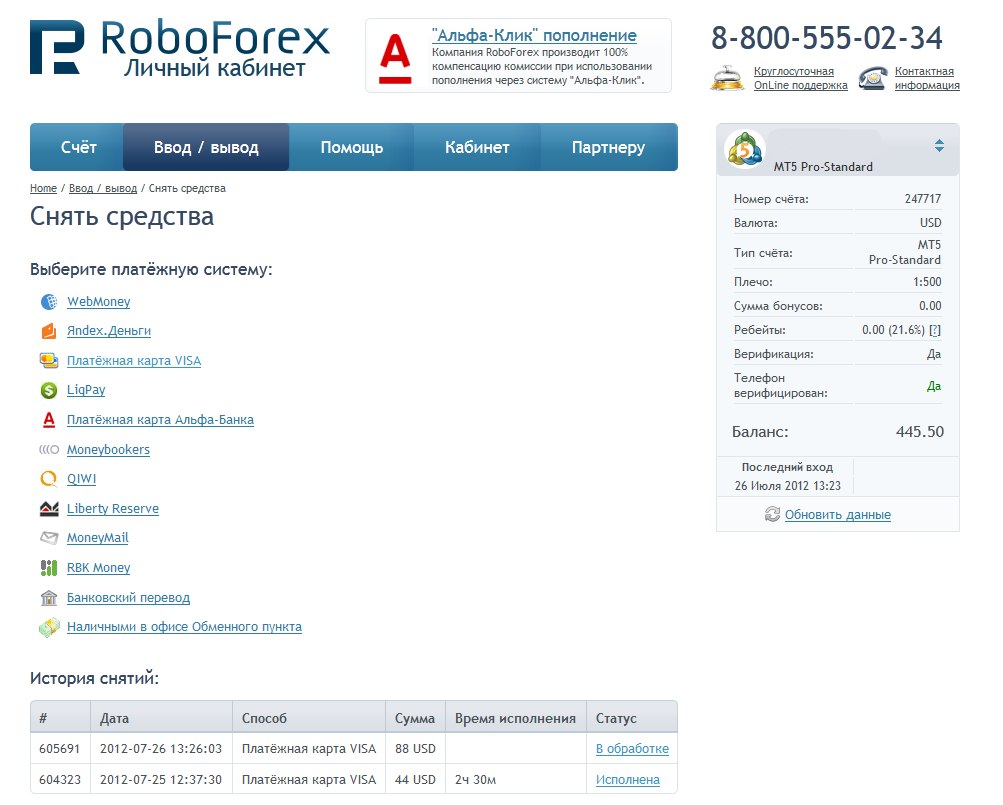Click the 44 USD amount cell
This screenshot has height=805, width=1003.
[415, 779]
